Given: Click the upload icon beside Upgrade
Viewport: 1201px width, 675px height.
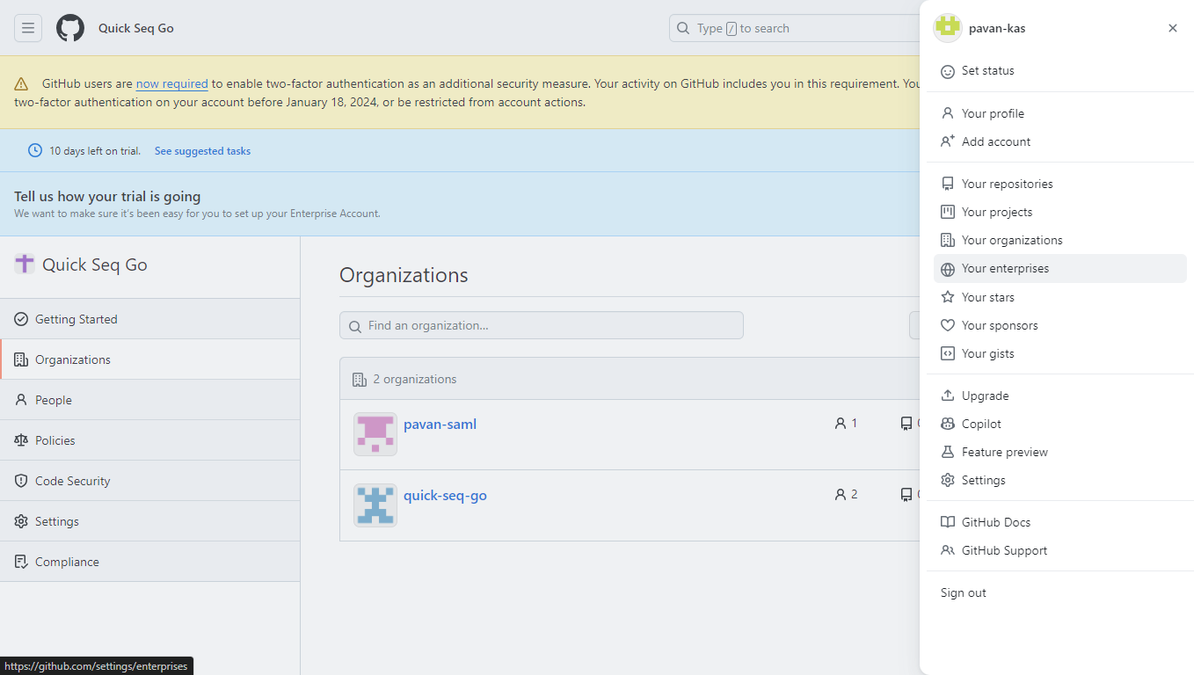Looking at the screenshot, I should tap(948, 396).
